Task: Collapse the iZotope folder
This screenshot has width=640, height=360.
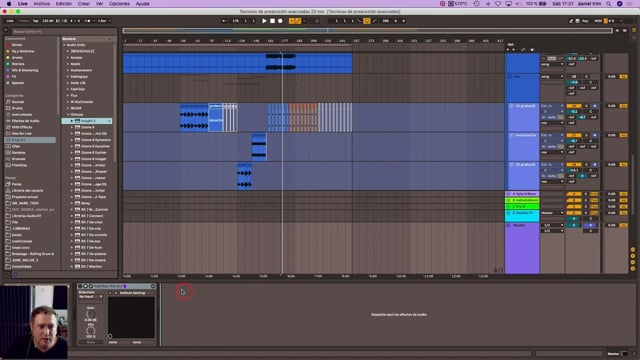Action: point(68,115)
